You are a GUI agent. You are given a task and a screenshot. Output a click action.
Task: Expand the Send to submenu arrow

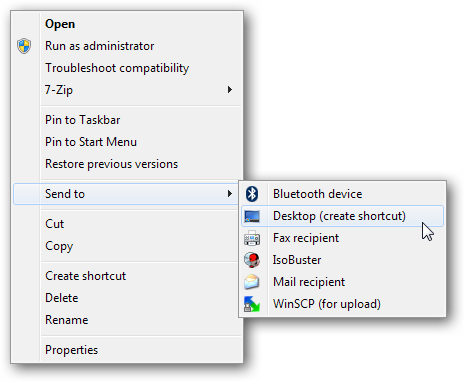[230, 194]
